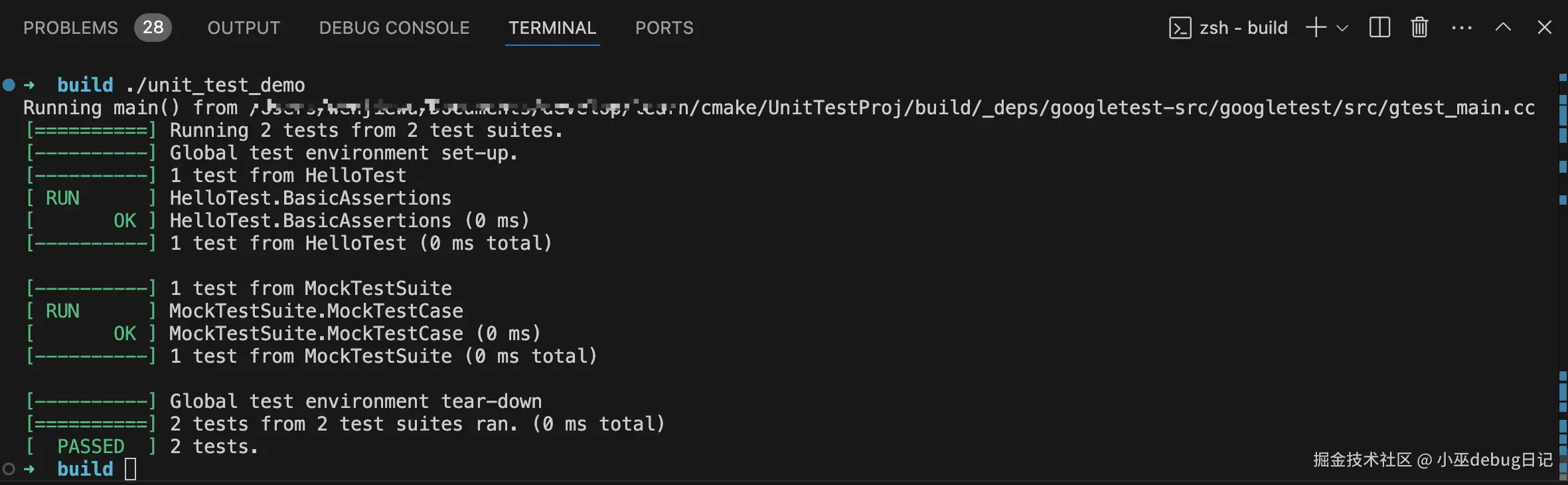Click the terminal scrollbar on right edge
1568x485 pixels.
coord(1563,266)
